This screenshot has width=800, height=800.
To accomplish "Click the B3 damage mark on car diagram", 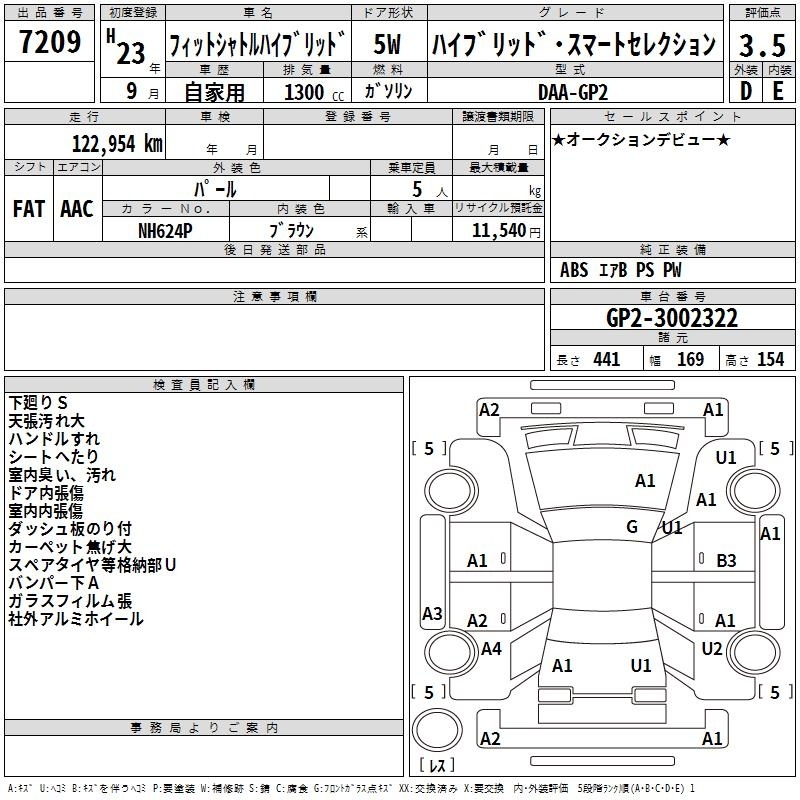I will tap(726, 561).
